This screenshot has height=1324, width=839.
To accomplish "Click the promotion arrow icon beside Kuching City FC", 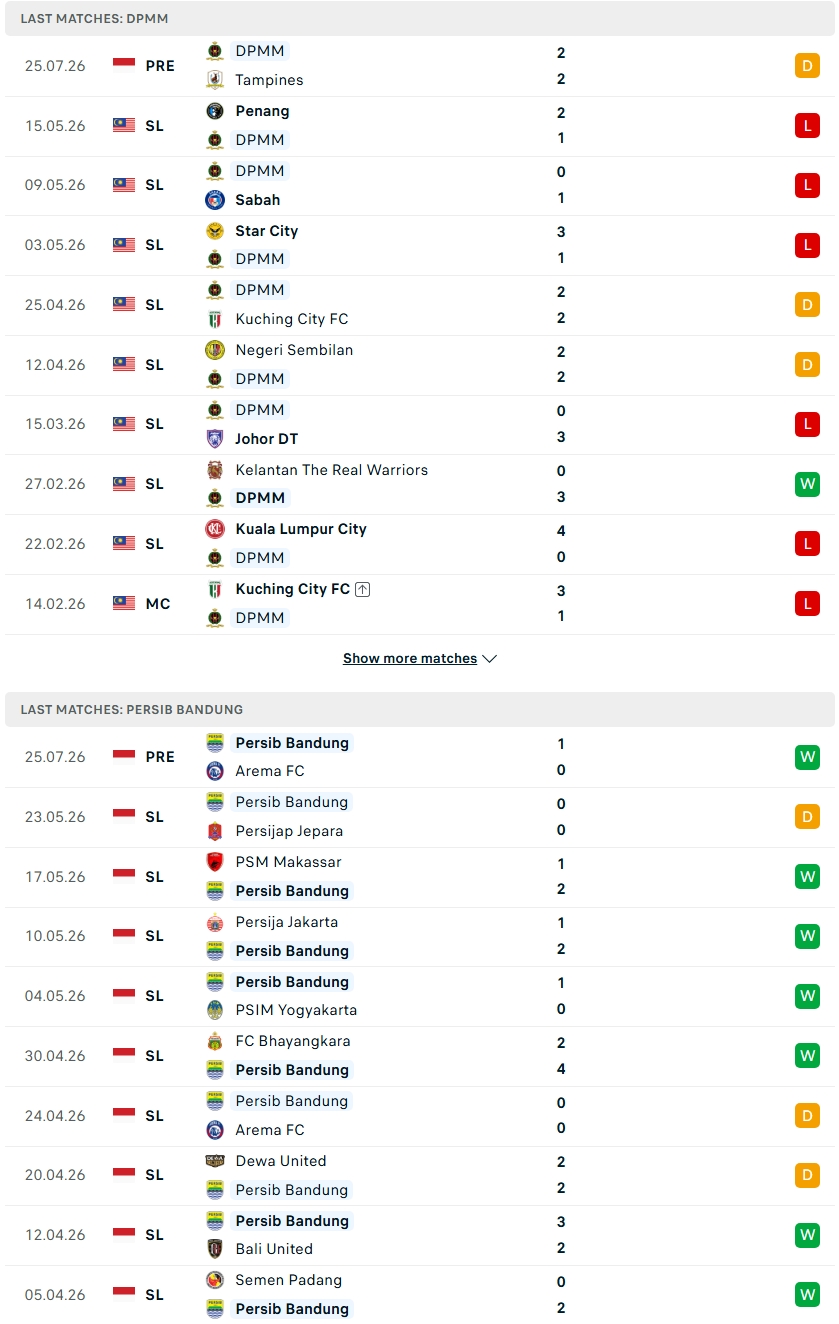I will click(363, 589).
